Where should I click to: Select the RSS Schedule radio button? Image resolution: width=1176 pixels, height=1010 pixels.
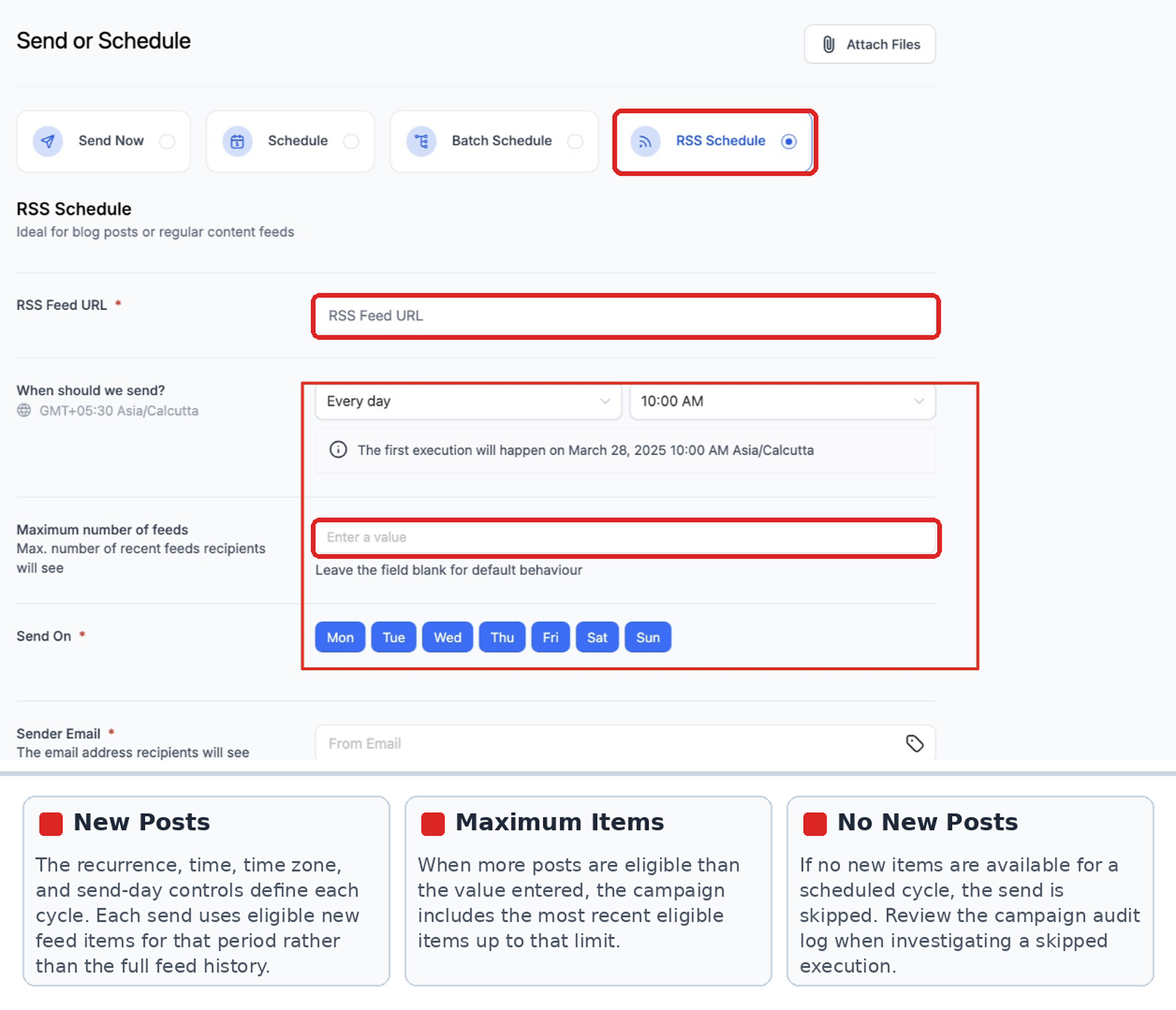(788, 141)
